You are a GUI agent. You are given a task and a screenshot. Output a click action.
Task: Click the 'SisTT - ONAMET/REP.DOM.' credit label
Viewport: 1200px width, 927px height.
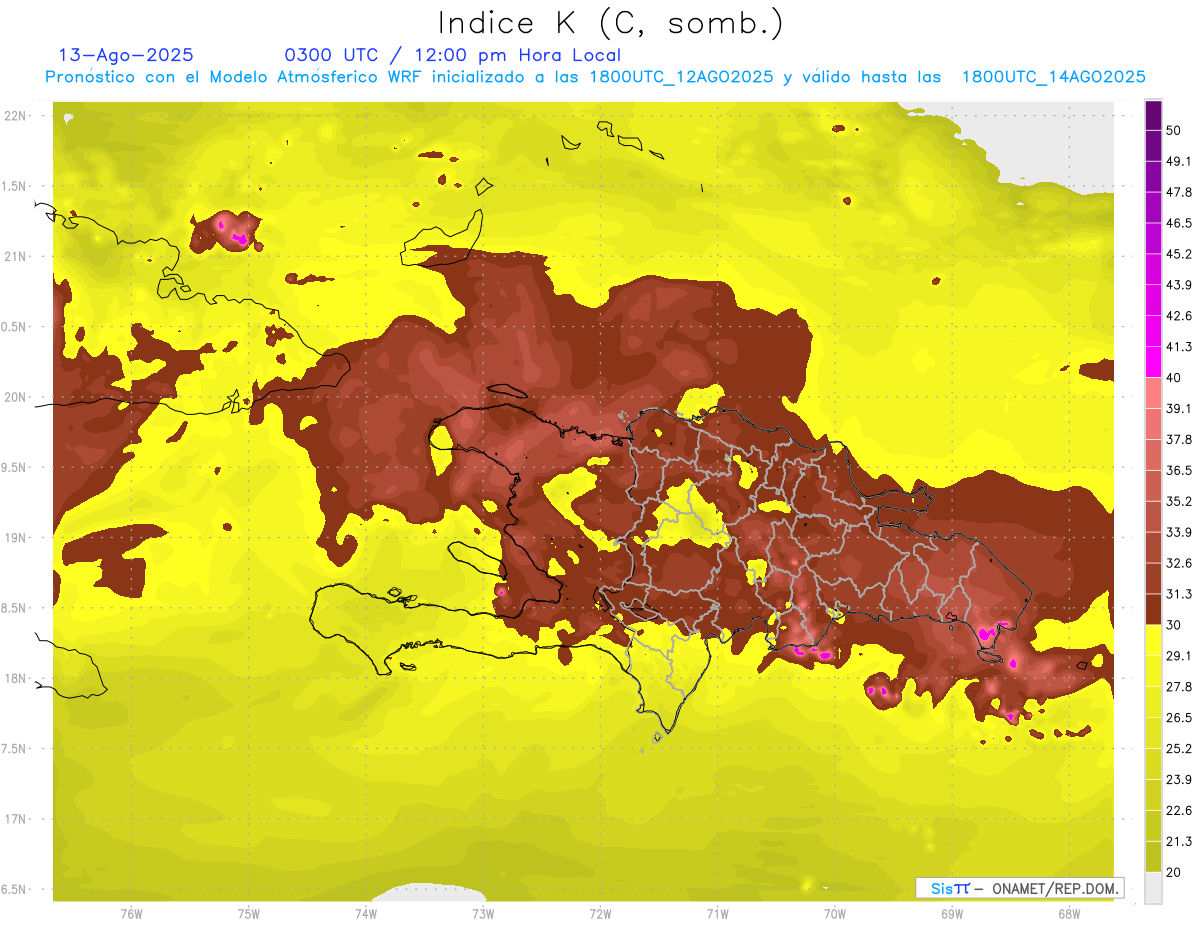[x=1019, y=888]
